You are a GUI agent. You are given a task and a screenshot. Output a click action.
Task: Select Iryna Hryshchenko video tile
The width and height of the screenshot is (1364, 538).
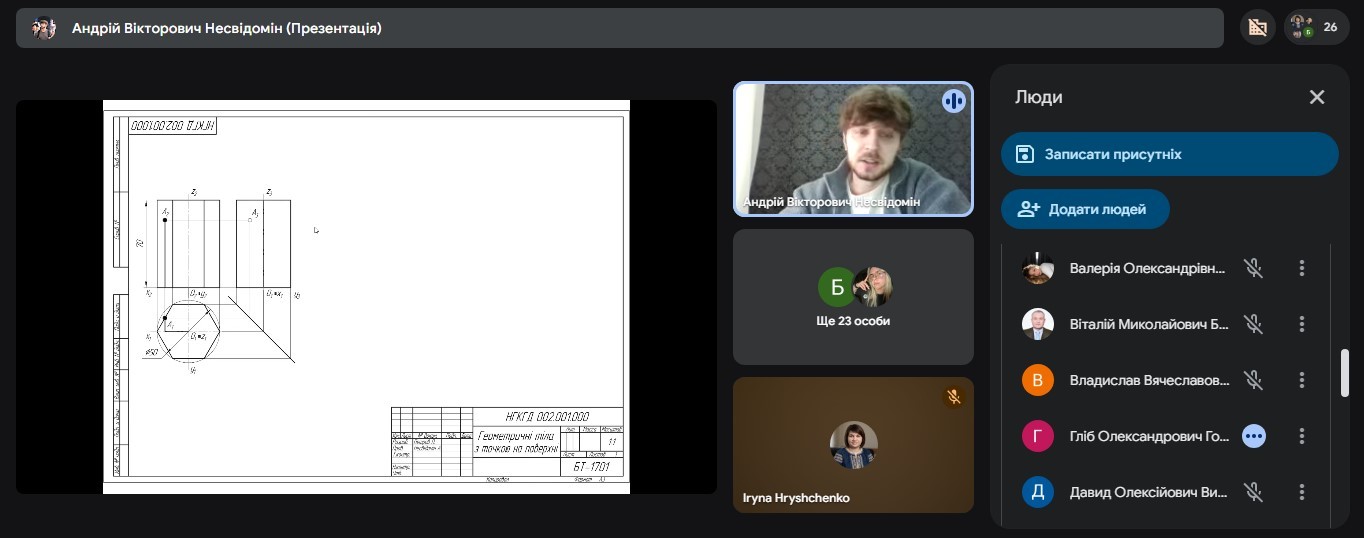pyautogui.click(x=853, y=445)
